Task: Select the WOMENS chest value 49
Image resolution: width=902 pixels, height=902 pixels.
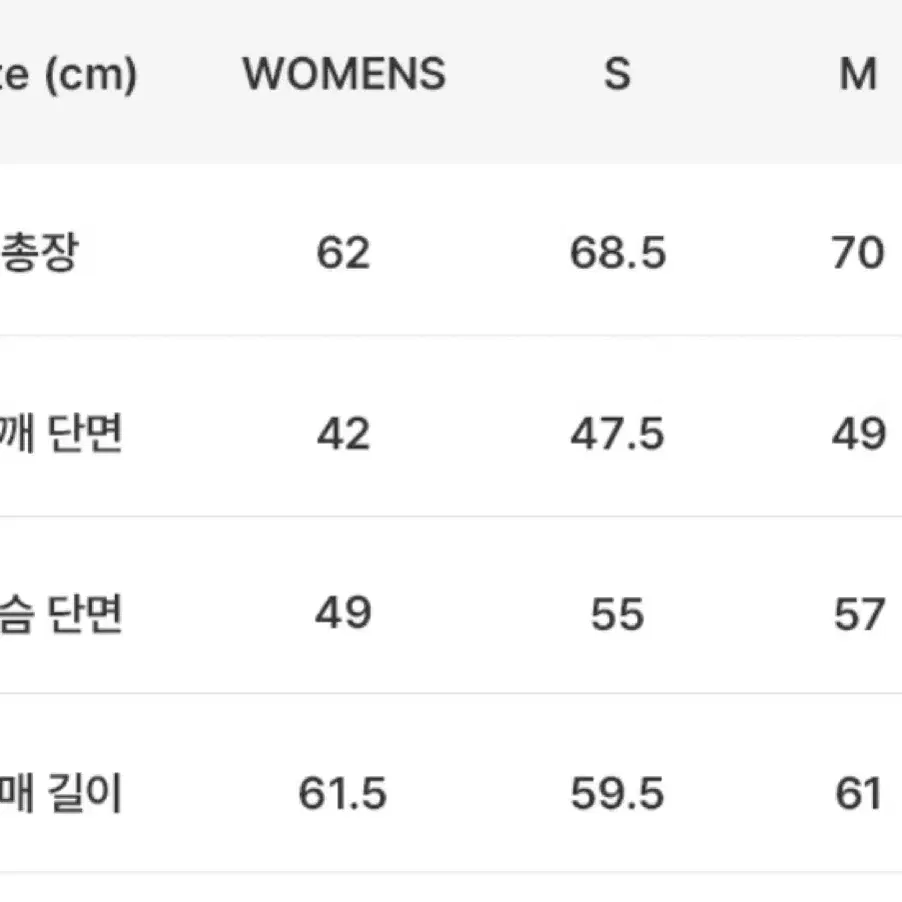Action: pyautogui.click(x=343, y=613)
